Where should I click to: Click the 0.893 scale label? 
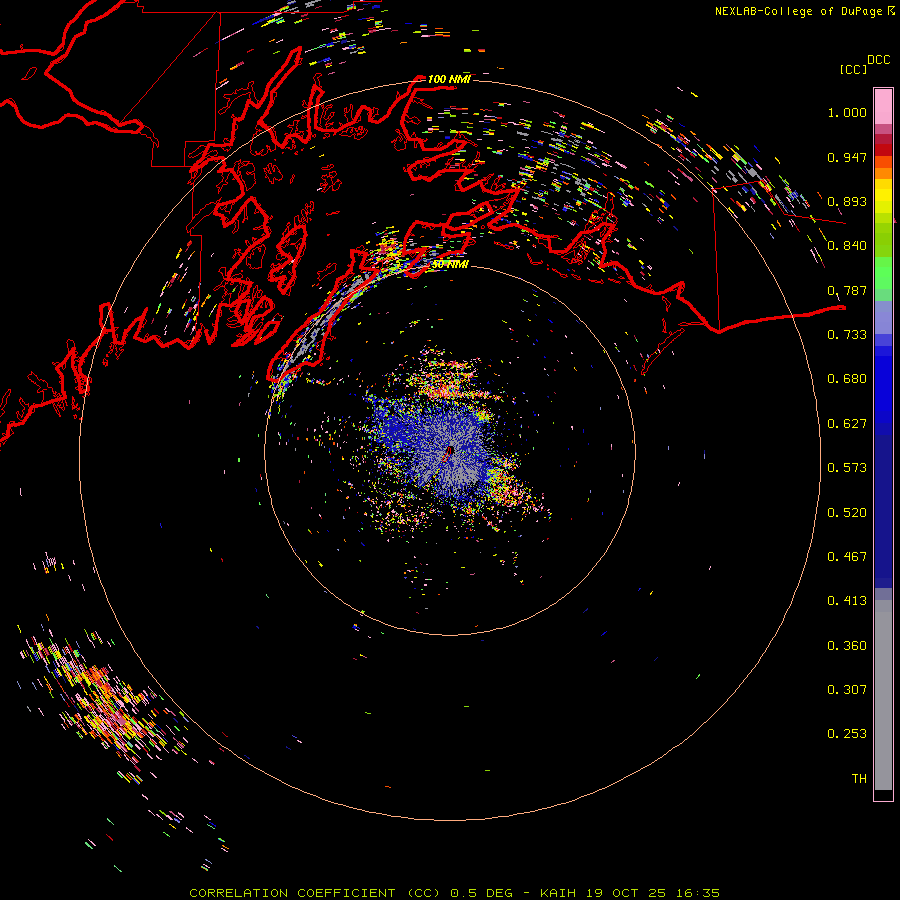coord(847,201)
